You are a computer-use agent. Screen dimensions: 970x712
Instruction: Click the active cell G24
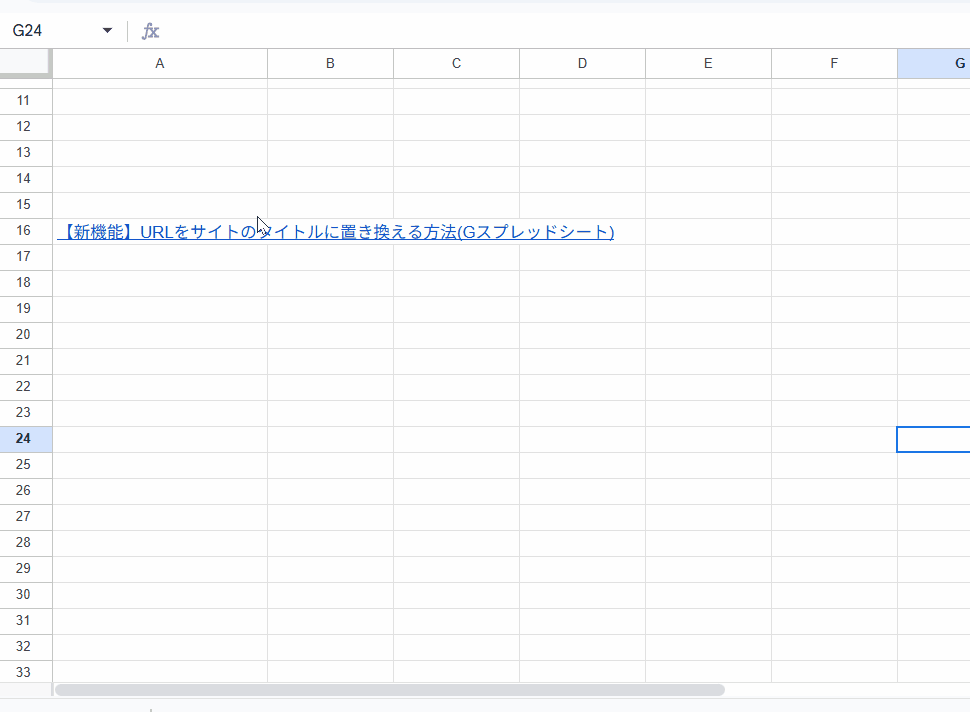click(x=934, y=439)
